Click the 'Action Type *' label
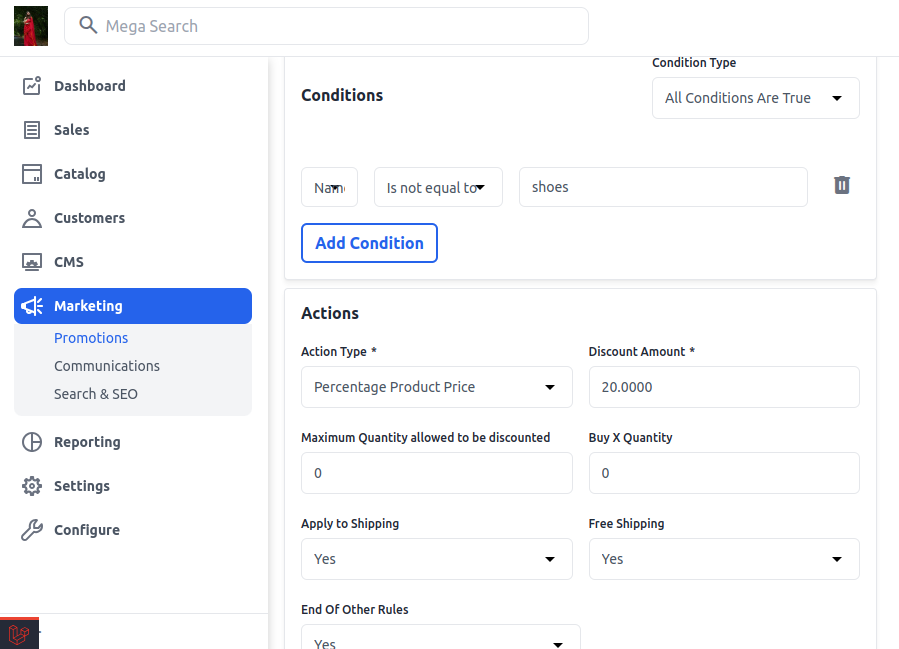Image resolution: width=899 pixels, height=649 pixels. tap(339, 351)
